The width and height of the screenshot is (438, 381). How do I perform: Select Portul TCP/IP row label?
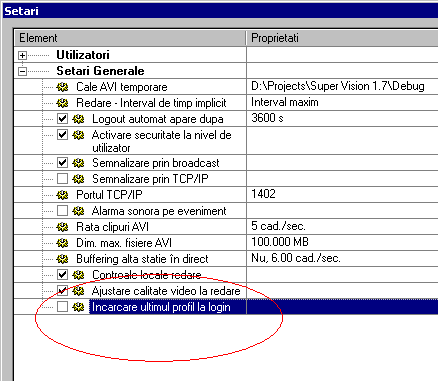(109, 195)
